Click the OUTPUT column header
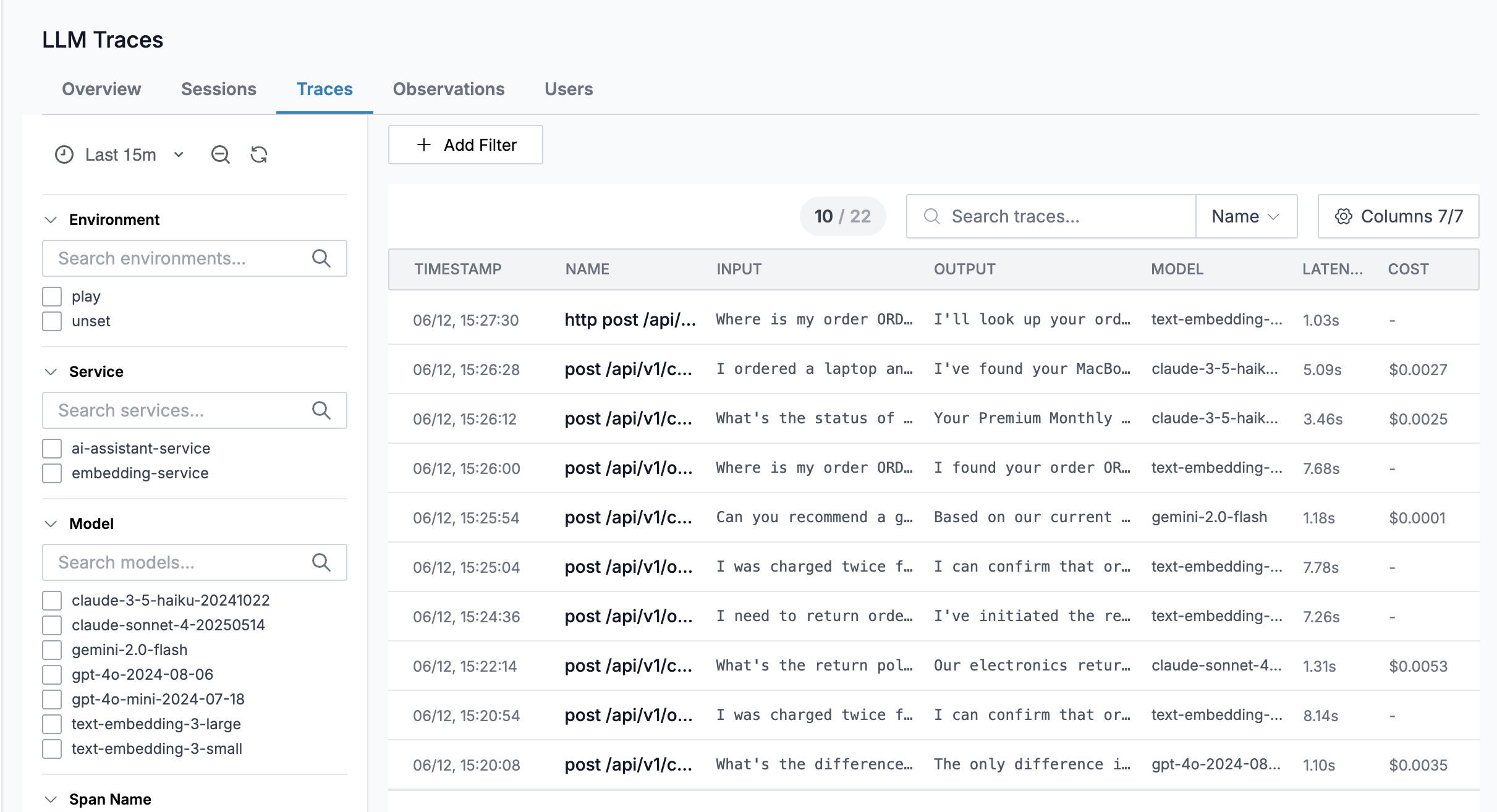Image resolution: width=1497 pixels, height=812 pixels. coord(965,269)
